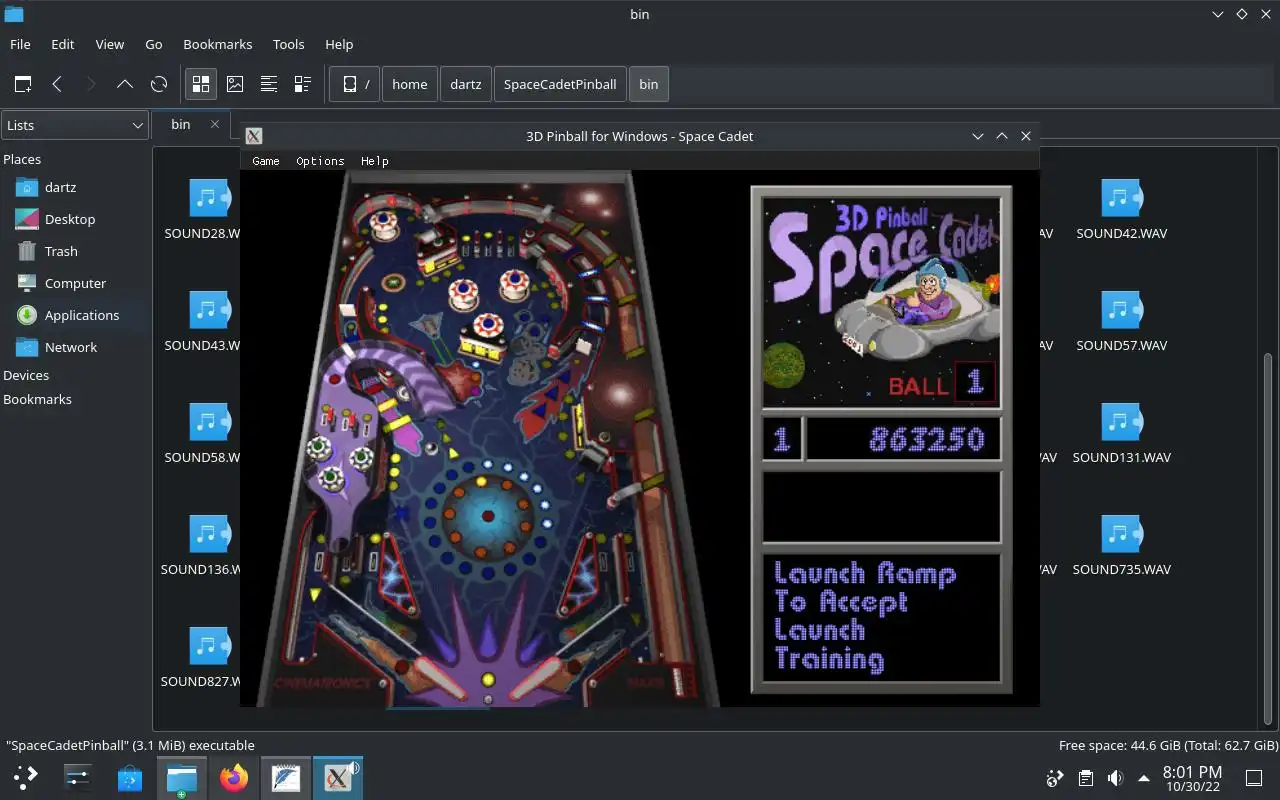
Task: Open the Bookmarks menu
Action: click(x=218, y=44)
